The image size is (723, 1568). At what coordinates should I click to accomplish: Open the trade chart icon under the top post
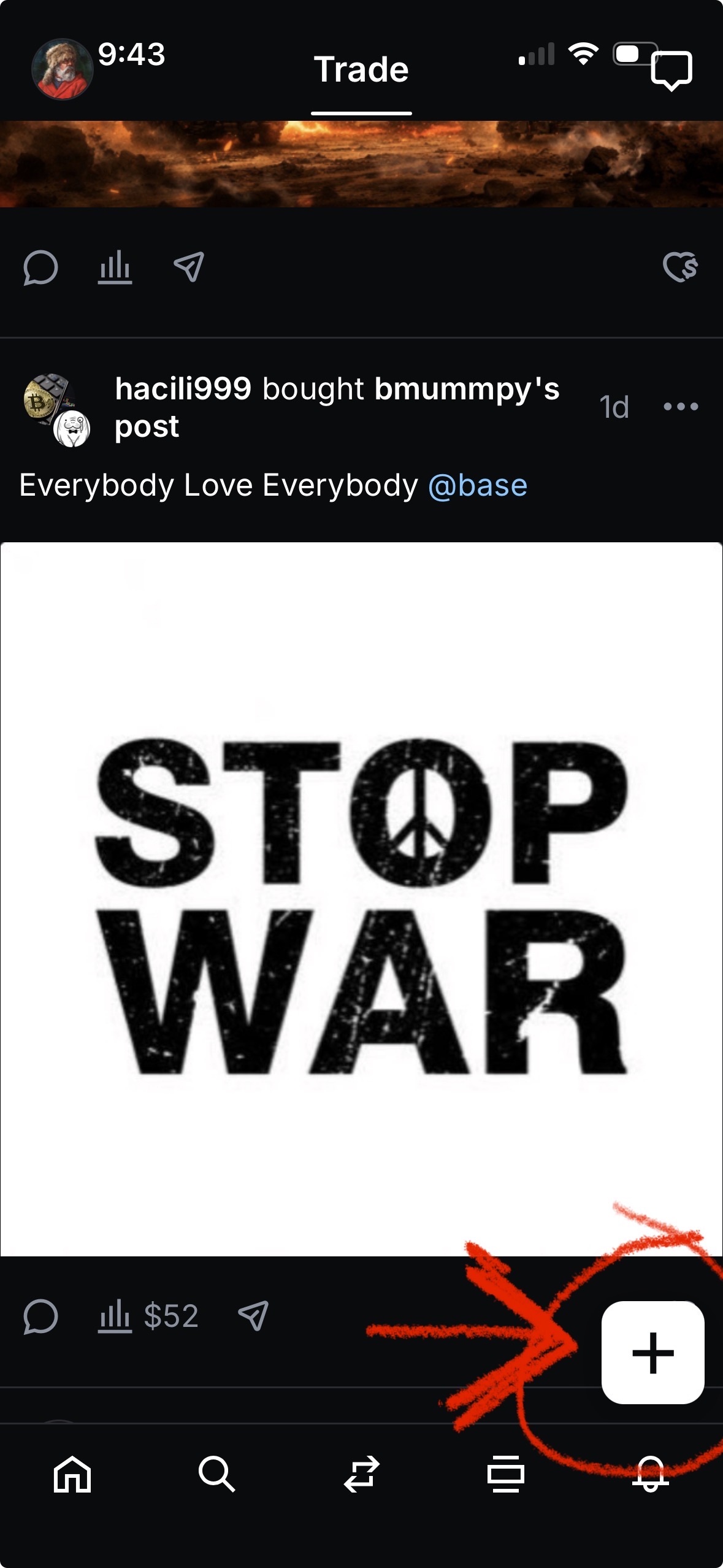click(115, 267)
